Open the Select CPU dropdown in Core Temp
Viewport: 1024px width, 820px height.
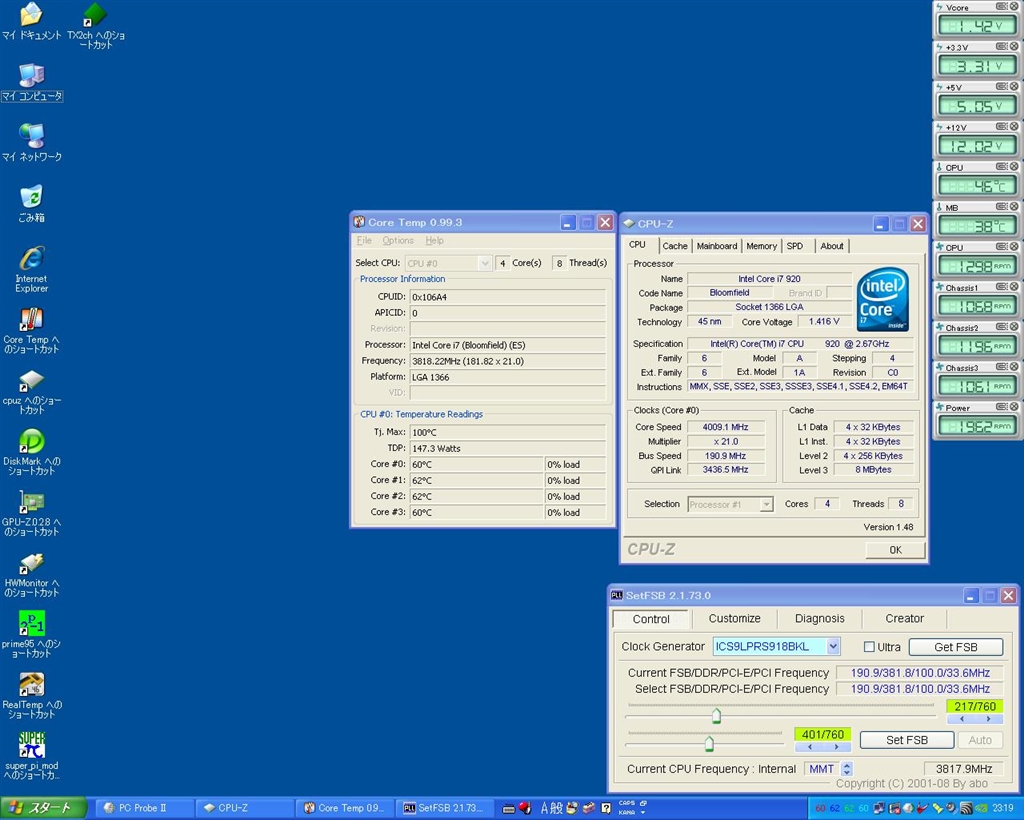[484, 263]
